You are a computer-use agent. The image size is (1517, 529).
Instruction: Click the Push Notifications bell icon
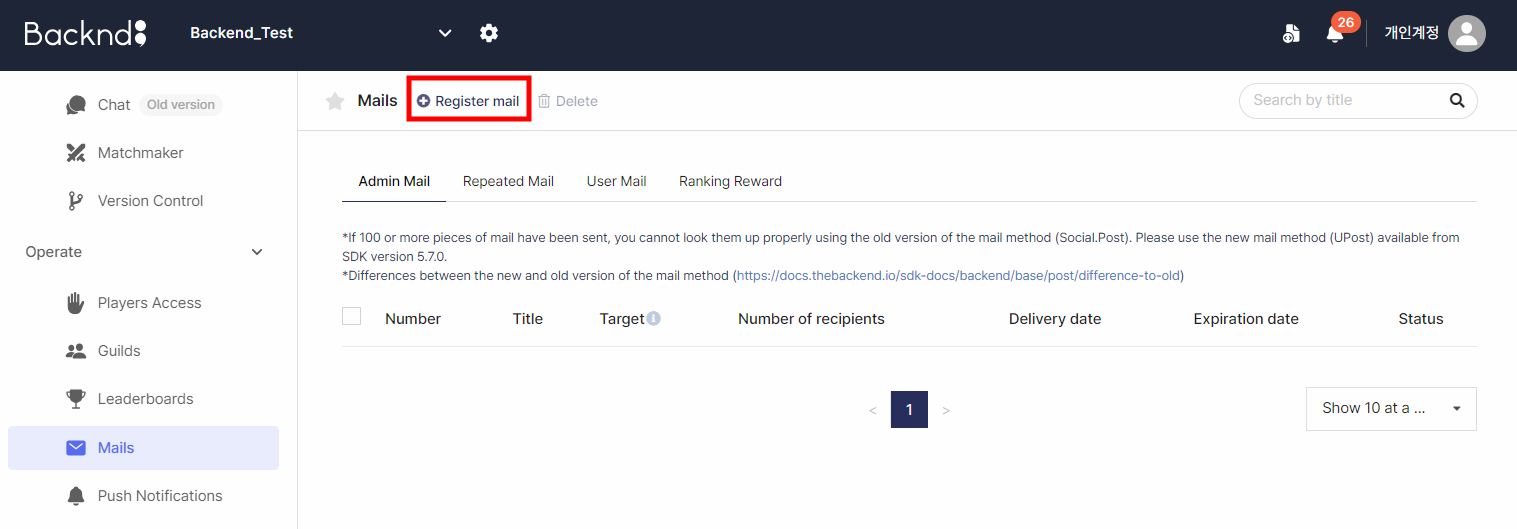(76, 496)
